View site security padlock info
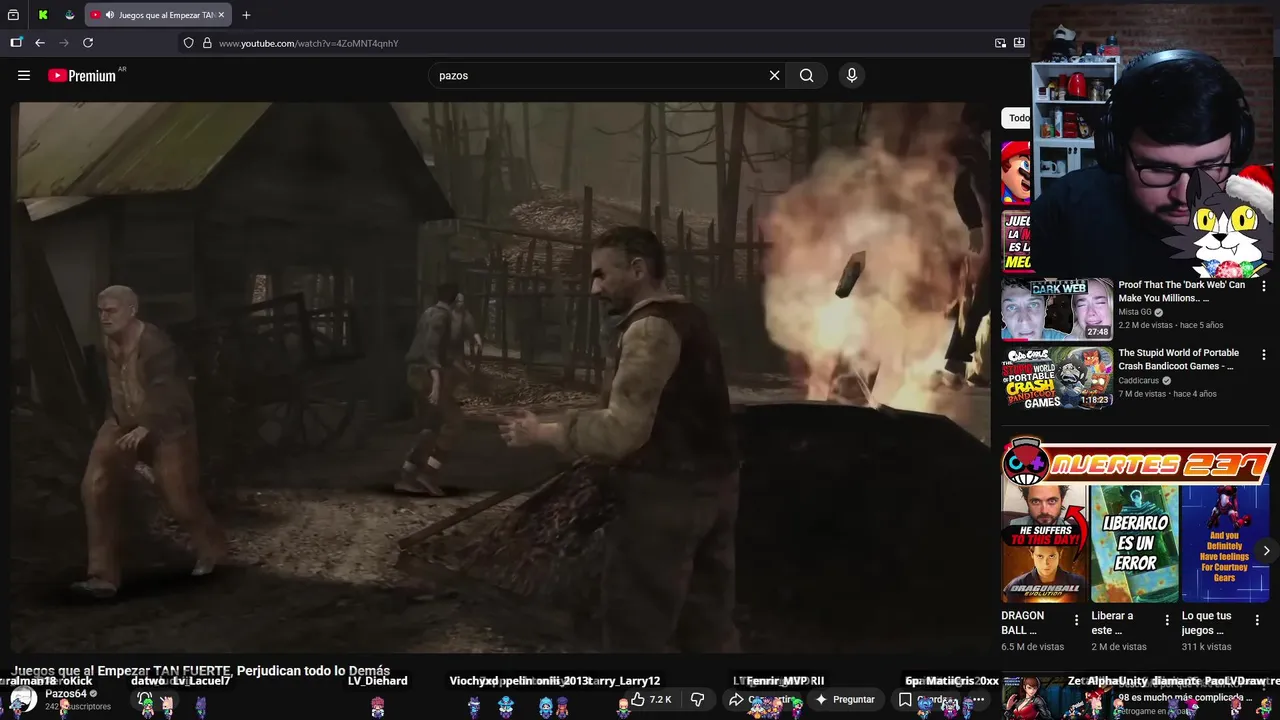Viewport: 1280px width, 720px height. pos(207,43)
